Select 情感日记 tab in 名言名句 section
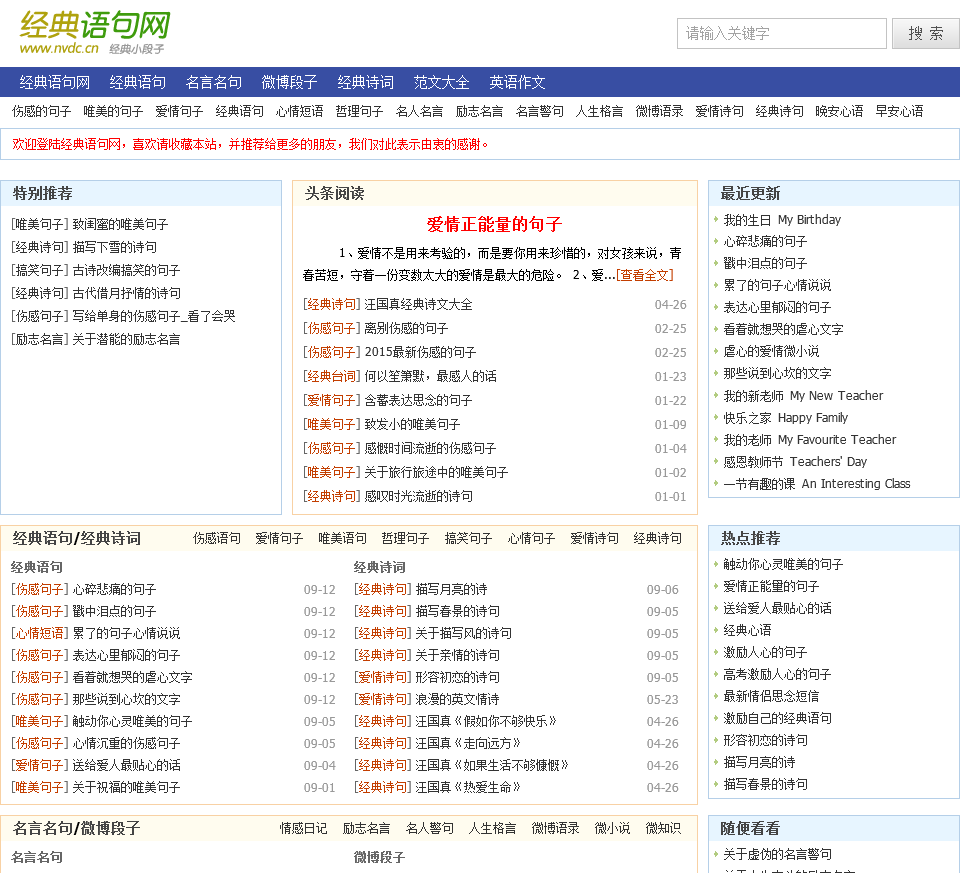Screen dimensions: 960x873 (x=304, y=829)
